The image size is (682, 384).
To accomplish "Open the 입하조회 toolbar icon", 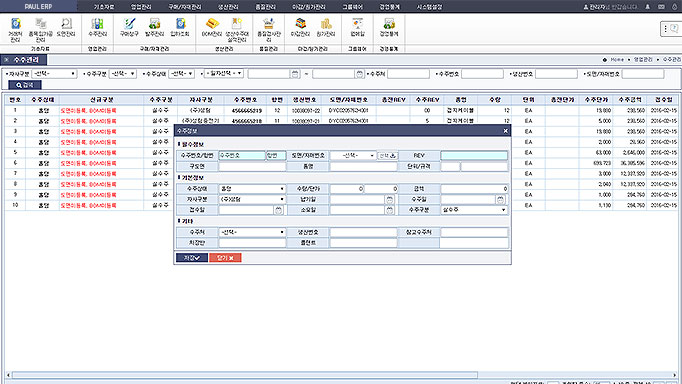I will (180, 23).
